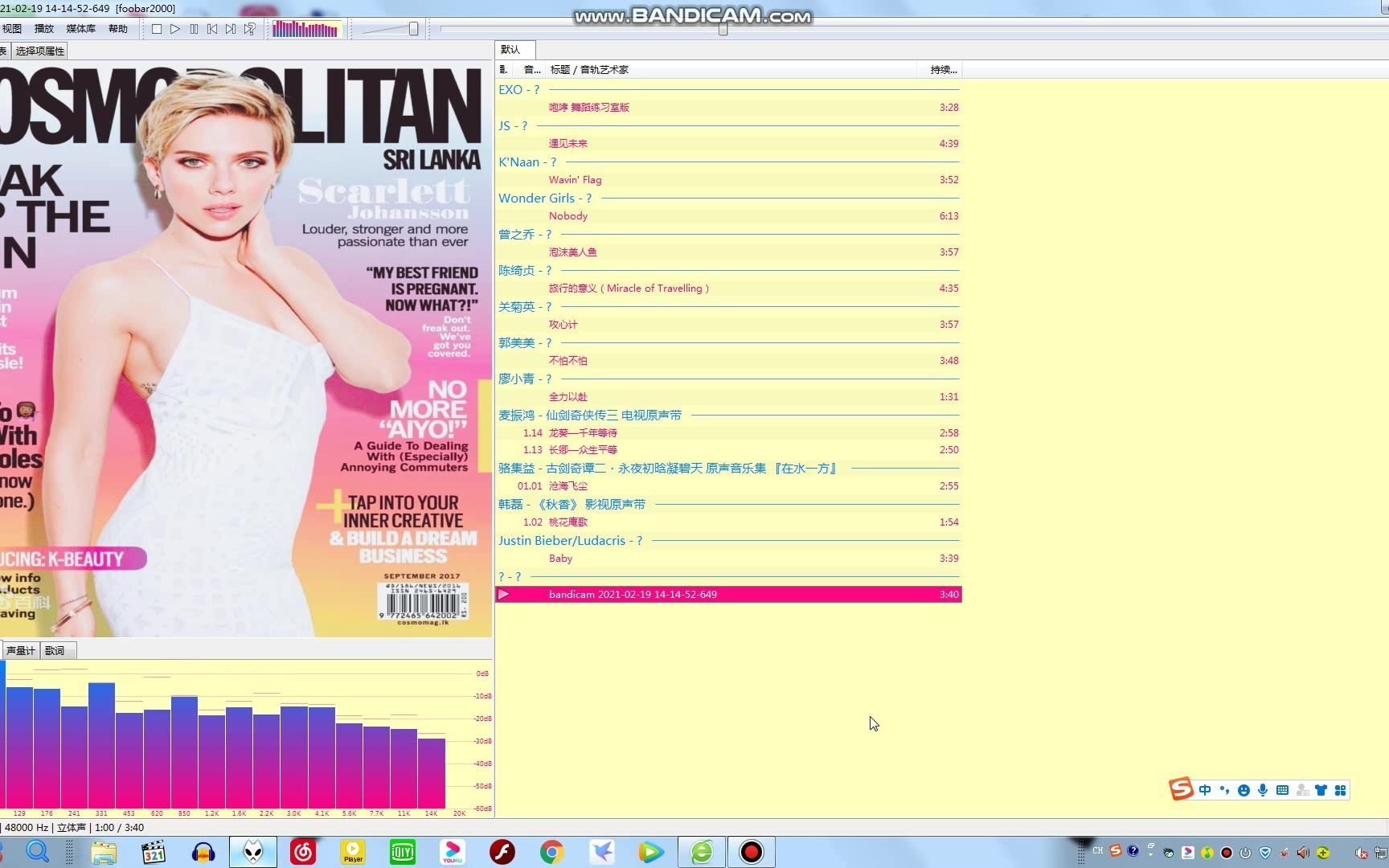Skip to the next track with toolbar icon

231,29
